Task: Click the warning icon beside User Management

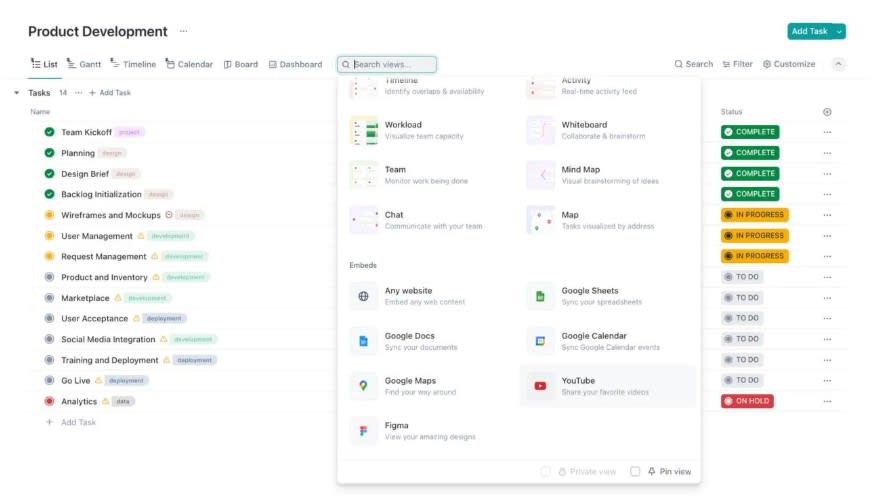Action: (141, 236)
